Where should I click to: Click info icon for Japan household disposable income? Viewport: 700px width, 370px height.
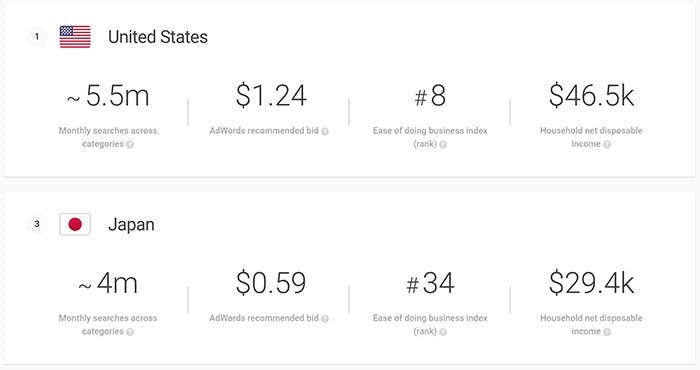607,332
